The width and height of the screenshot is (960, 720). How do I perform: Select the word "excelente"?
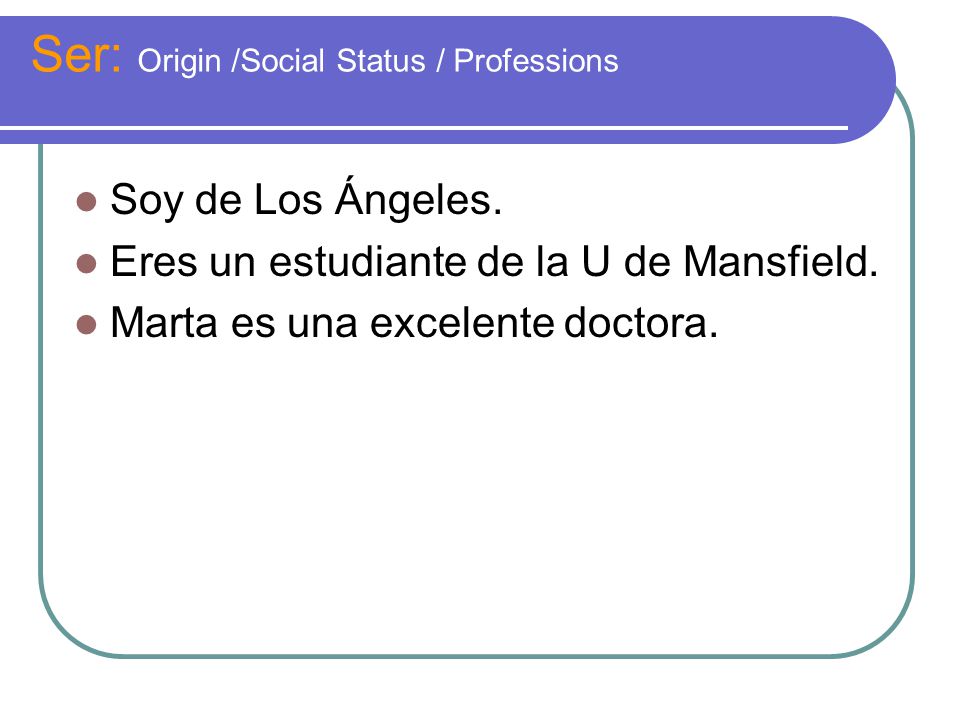point(462,323)
